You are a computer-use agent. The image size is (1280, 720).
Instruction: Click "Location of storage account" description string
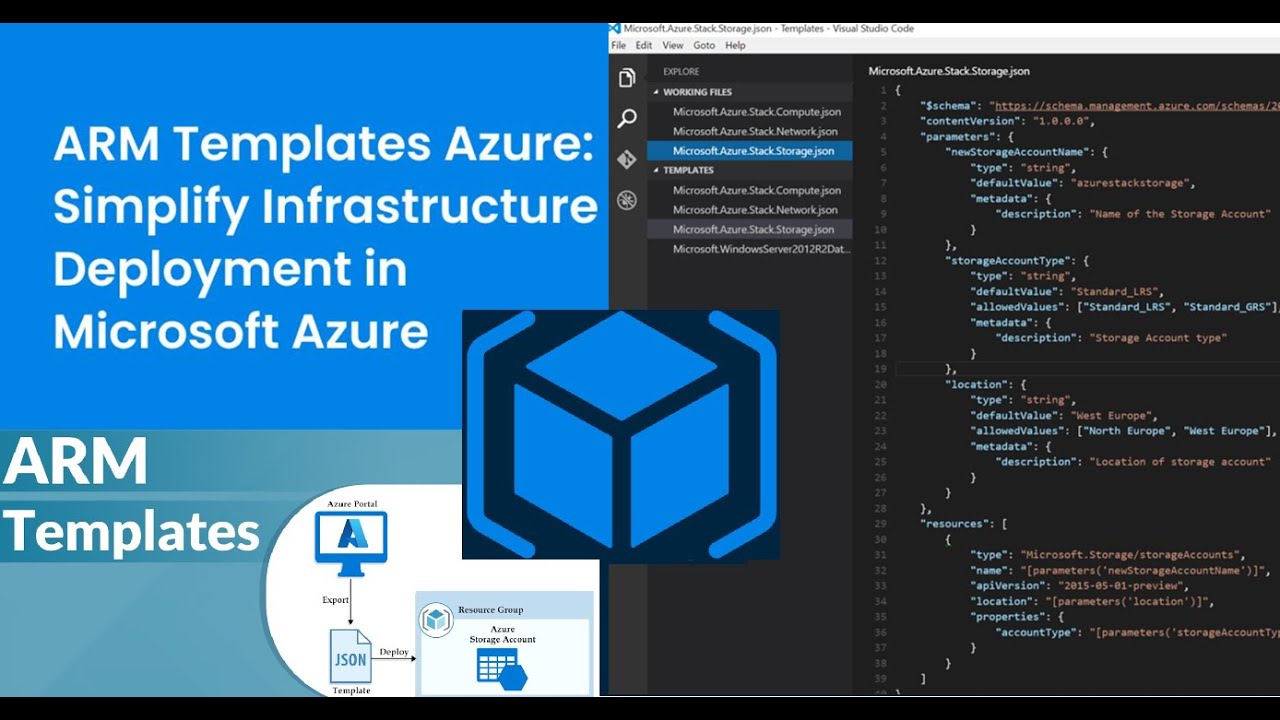tap(1180, 462)
